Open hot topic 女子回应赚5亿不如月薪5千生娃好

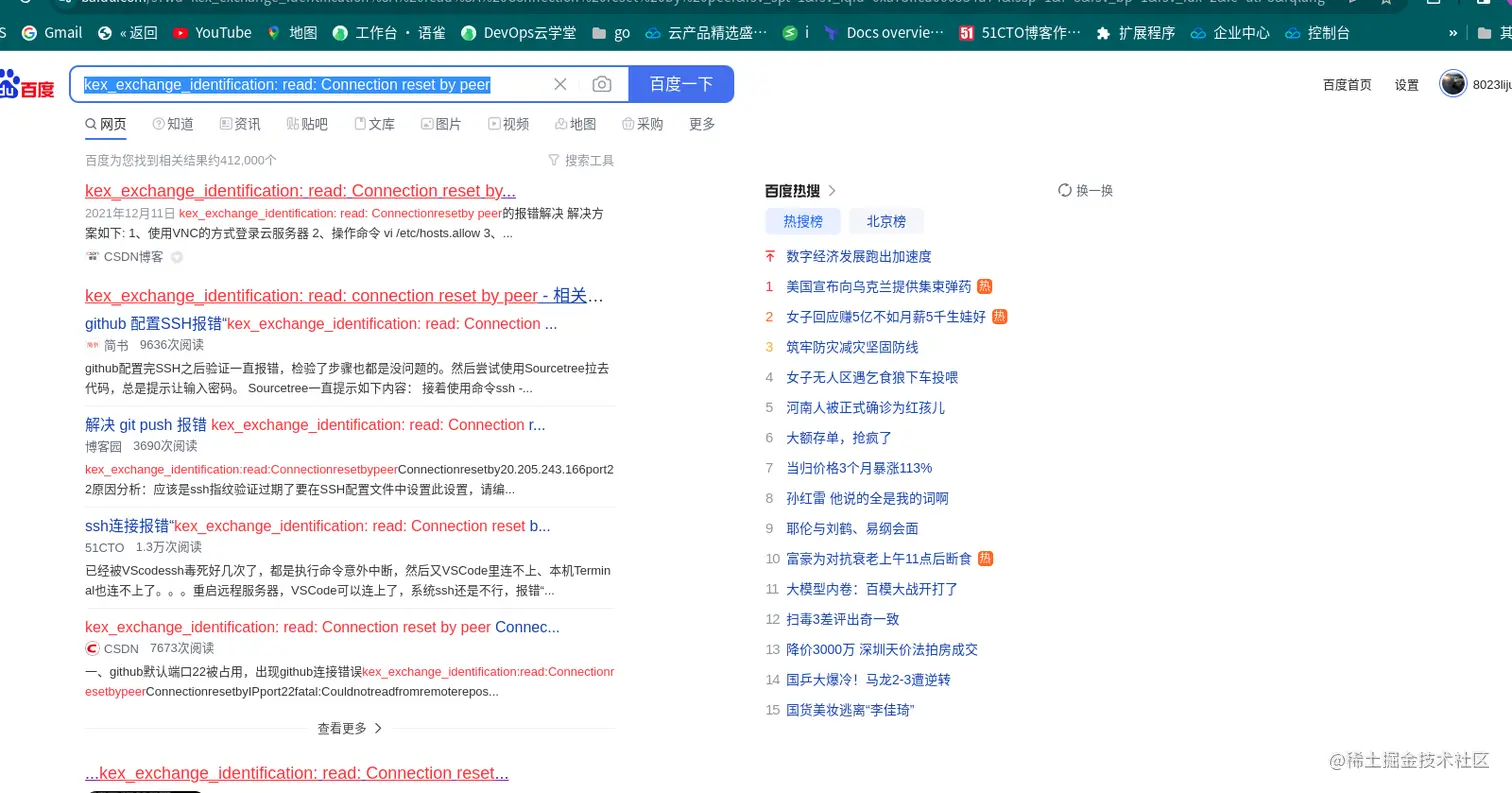pos(886,317)
